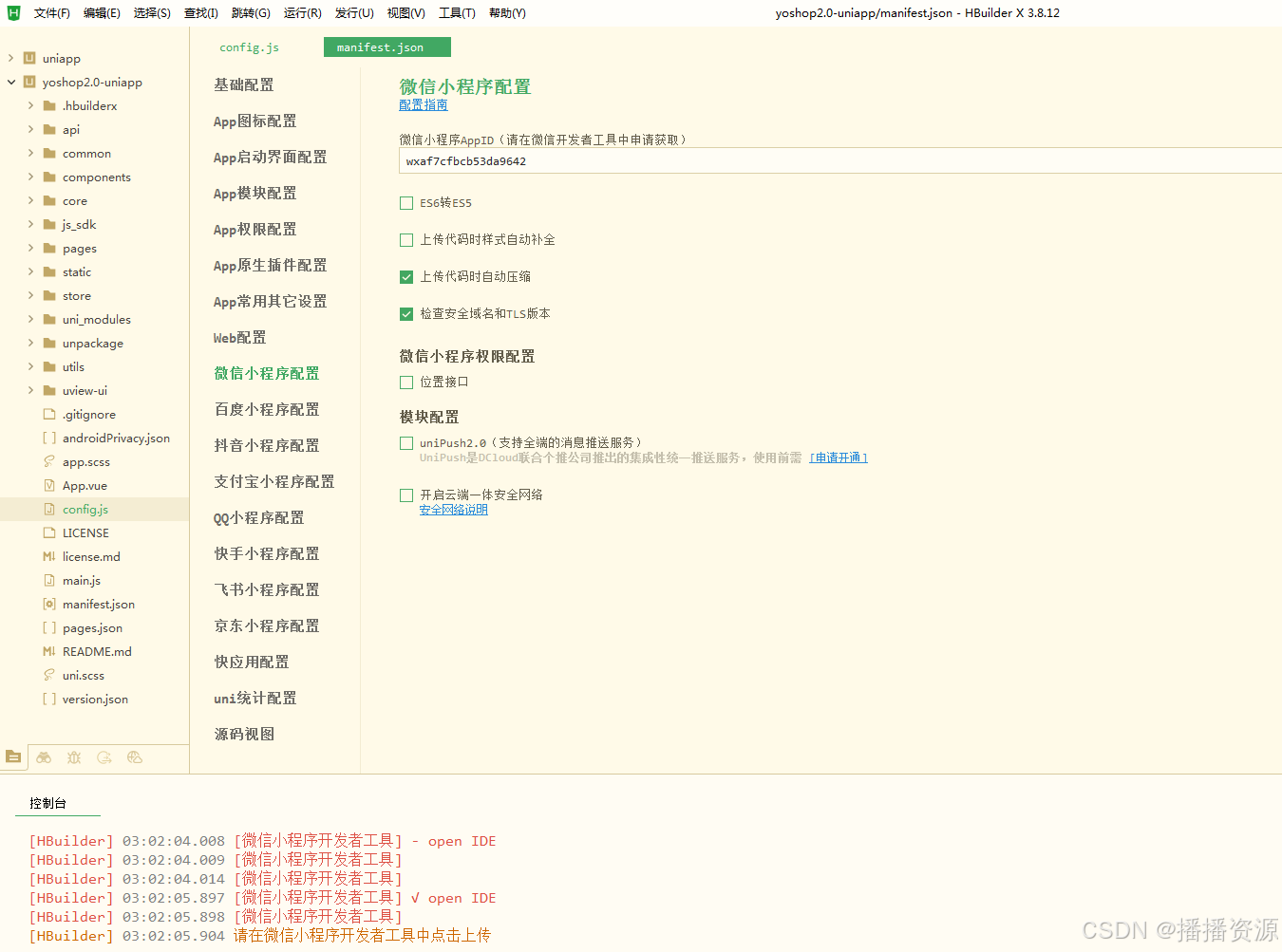Expand the pages folder arrow
The height and width of the screenshot is (952, 1282).
(30, 248)
